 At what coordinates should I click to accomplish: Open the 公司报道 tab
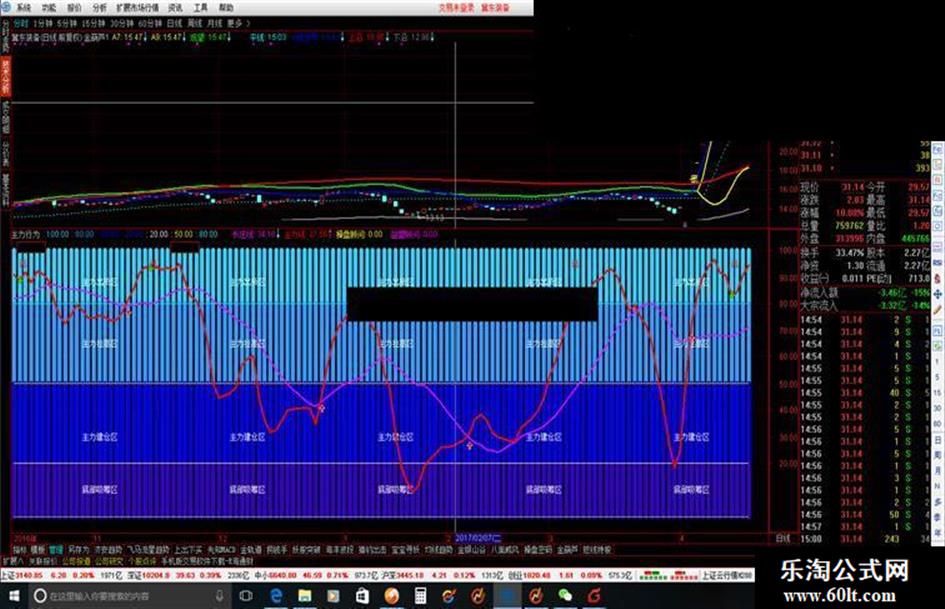coord(76,561)
